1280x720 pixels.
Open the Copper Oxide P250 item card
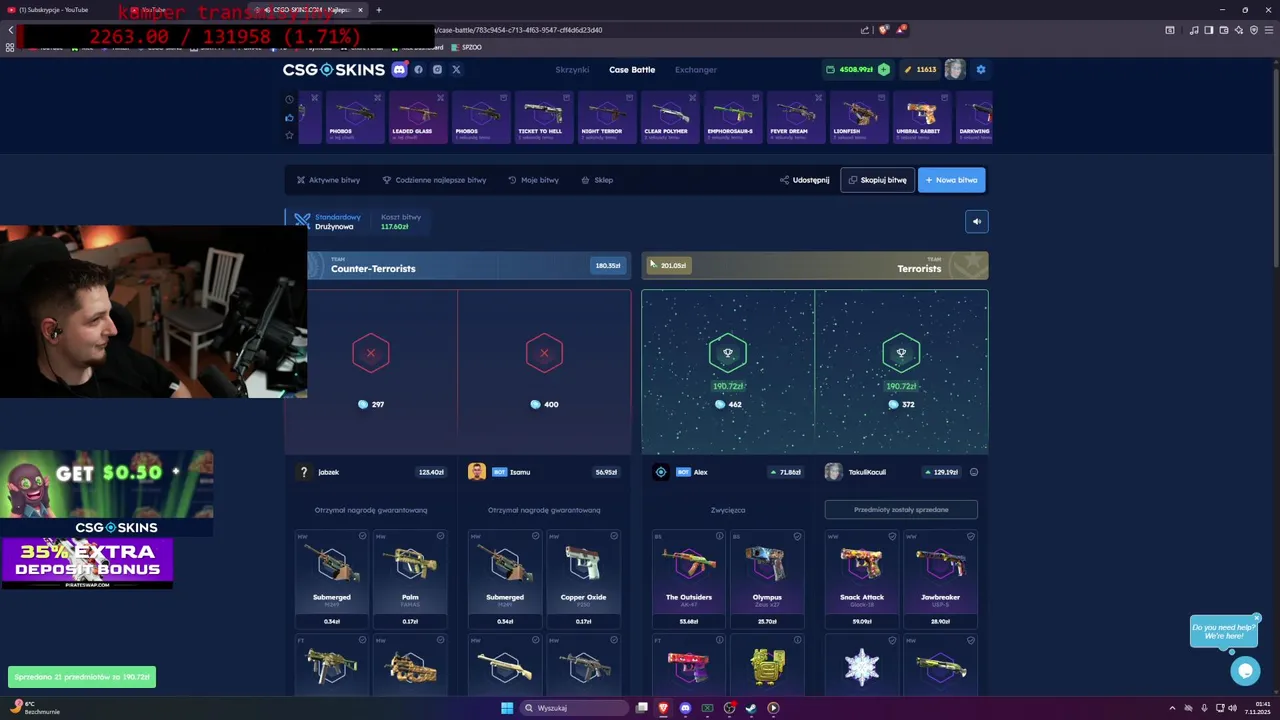[x=584, y=579]
